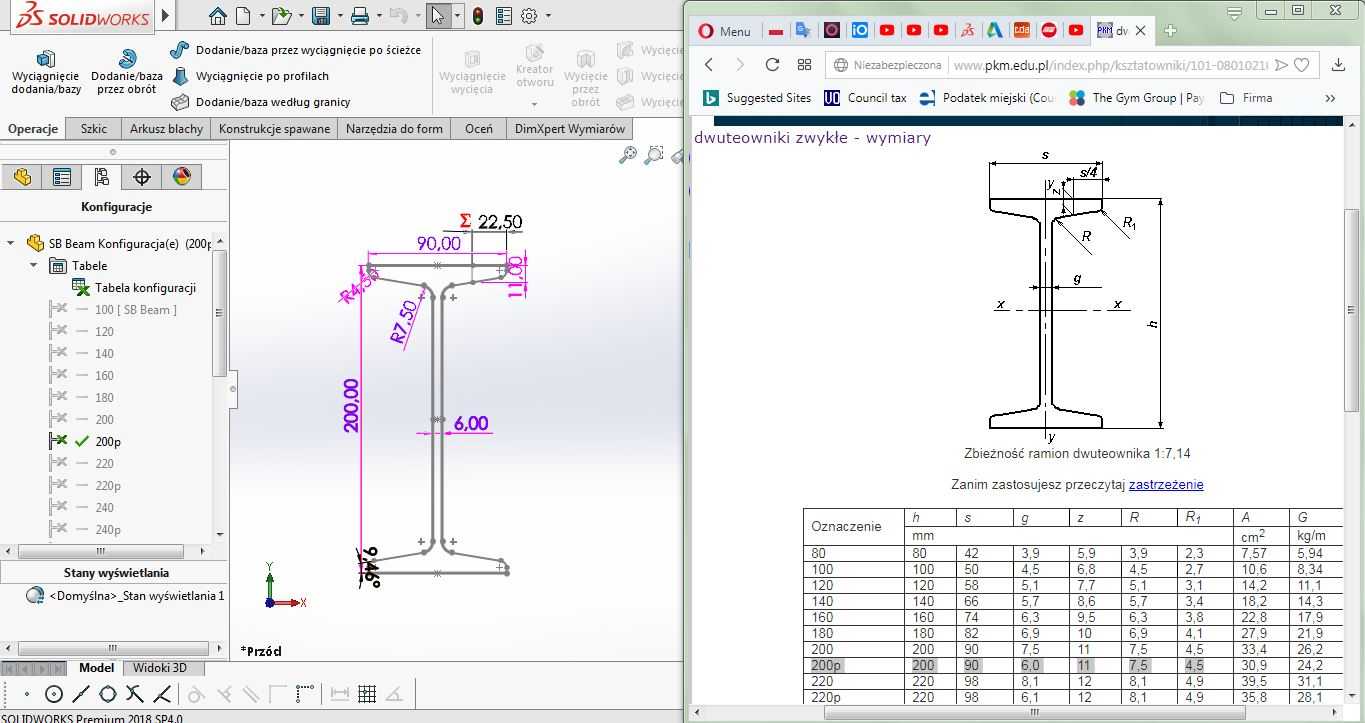Viewport: 1365px width, 723px height.
Task: Reload the page in Opera
Action: (772, 65)
